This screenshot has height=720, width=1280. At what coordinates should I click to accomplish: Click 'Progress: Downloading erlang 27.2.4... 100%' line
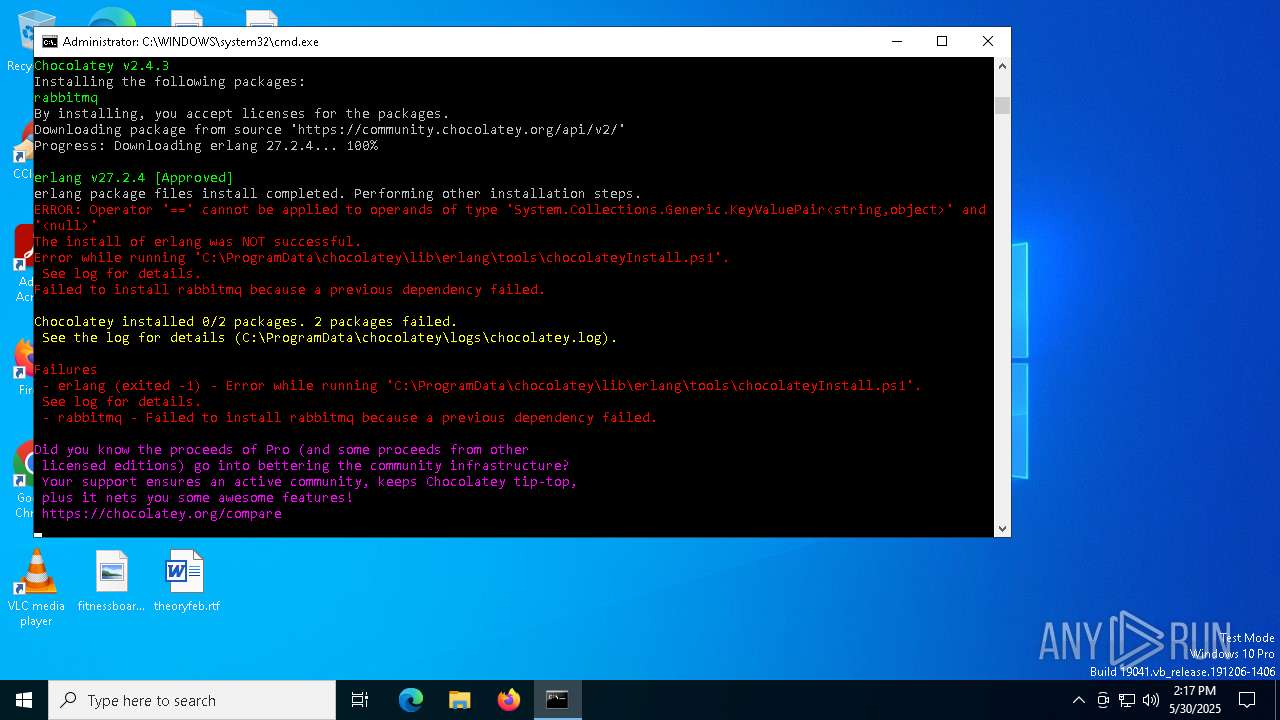[x=206, y=146]
